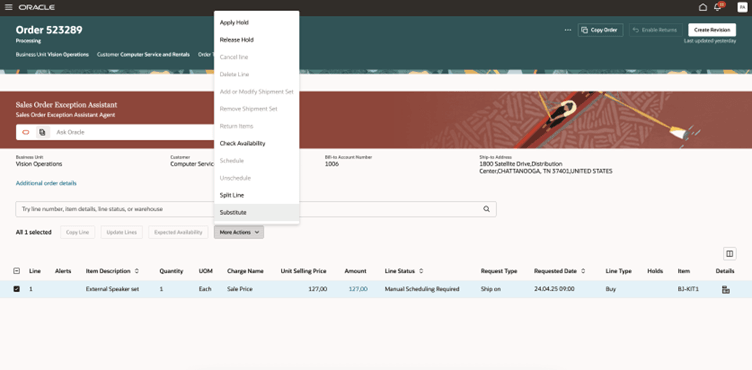Click the Ship-to Address text
The width and height of the screenshot is (752, 370).
click(546, 167)
